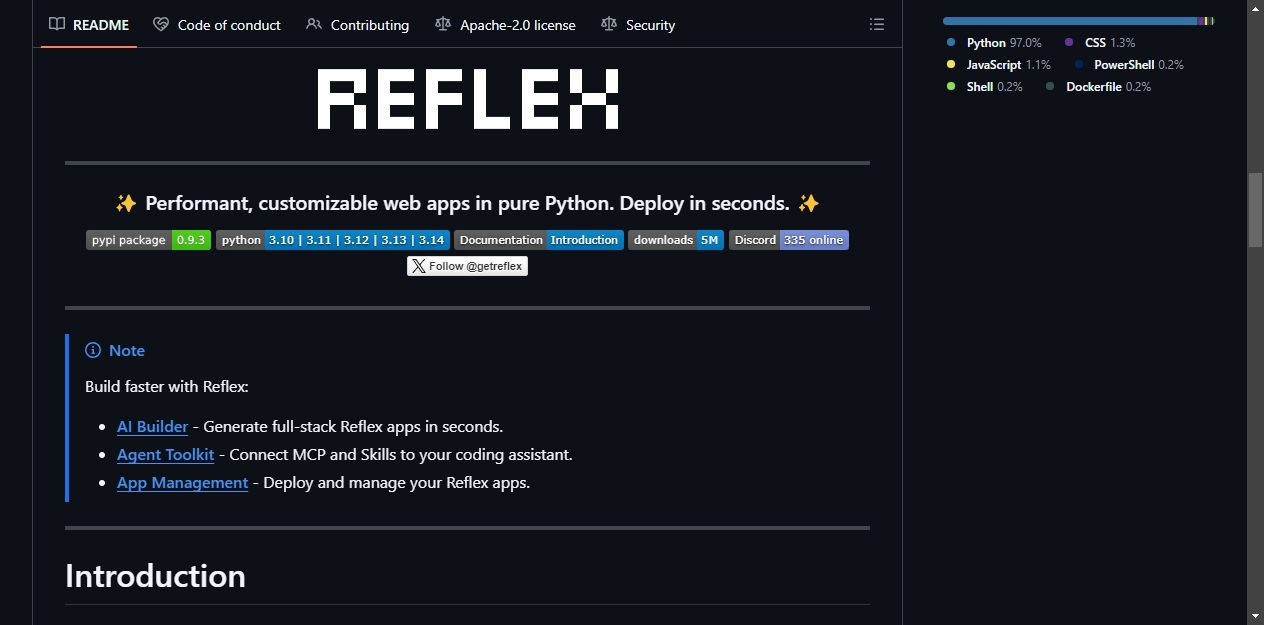Open the Security tab

click(638, 25)
